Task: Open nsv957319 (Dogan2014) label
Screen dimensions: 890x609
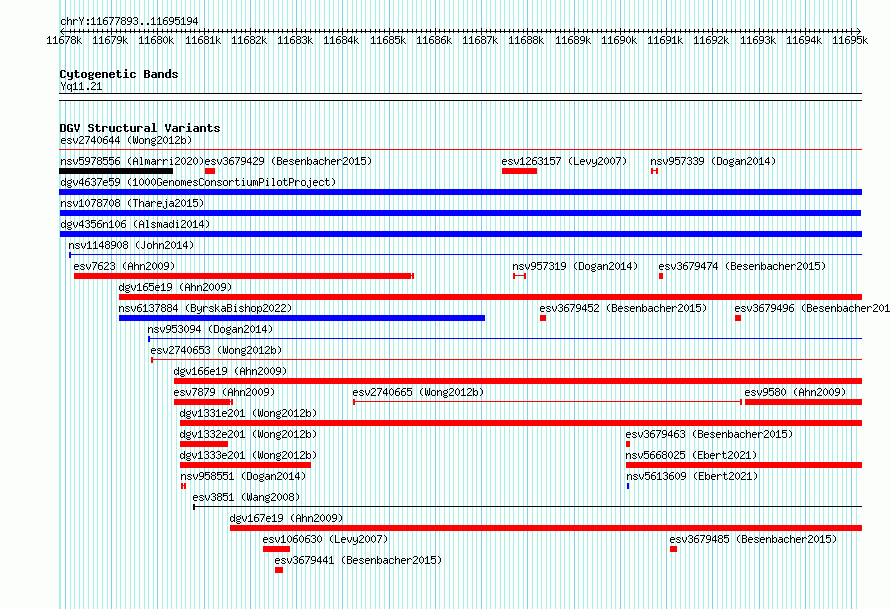Action: tap(575, 266)
